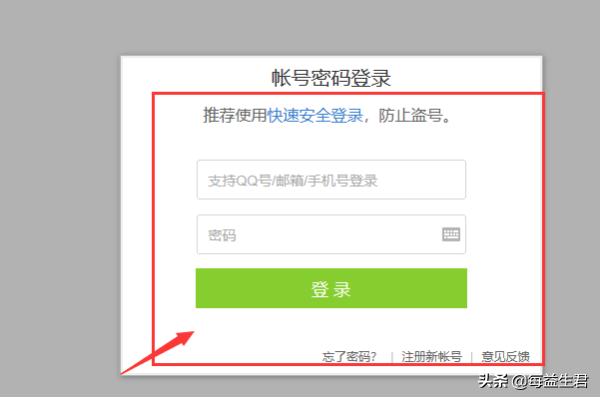Click the divider between 忘了密码? and 注册新帐号
This screenshot has width=600, height=400.
pos(392,357)
